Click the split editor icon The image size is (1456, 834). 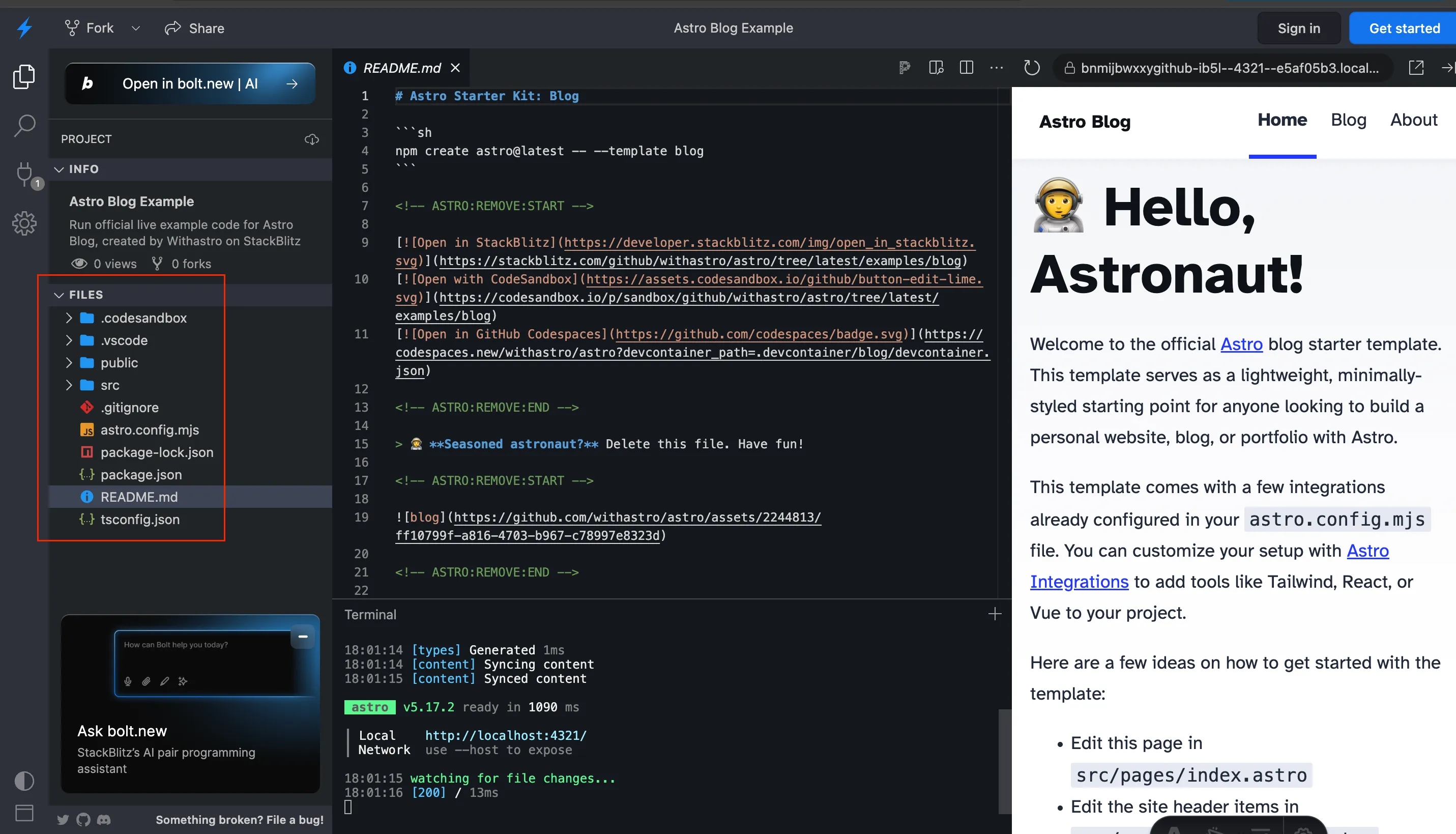tap(966, 68)
